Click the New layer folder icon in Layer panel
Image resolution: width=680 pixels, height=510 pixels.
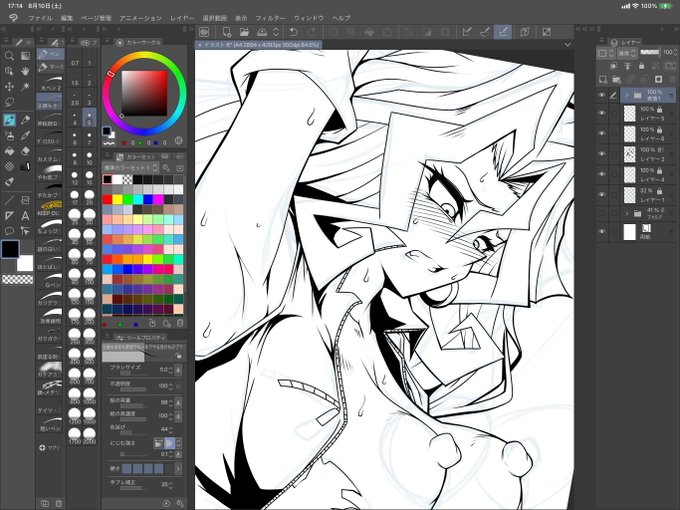pos(616,79)
